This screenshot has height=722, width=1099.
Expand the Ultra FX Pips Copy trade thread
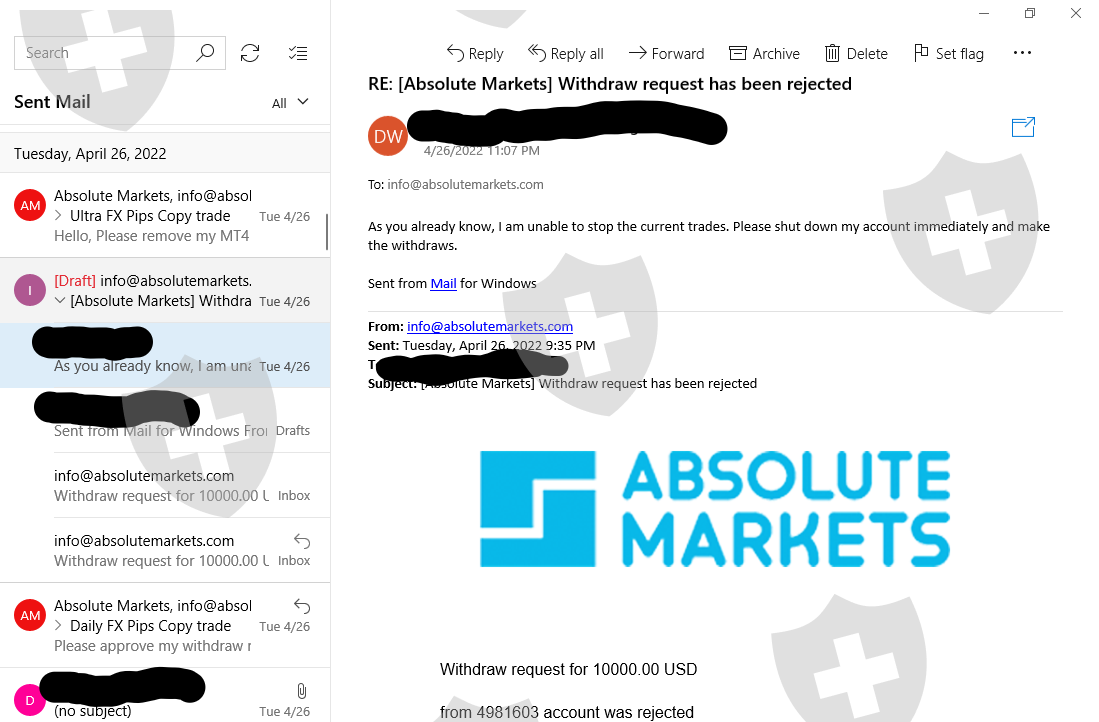pyautogui.click(x=58, y=216)
